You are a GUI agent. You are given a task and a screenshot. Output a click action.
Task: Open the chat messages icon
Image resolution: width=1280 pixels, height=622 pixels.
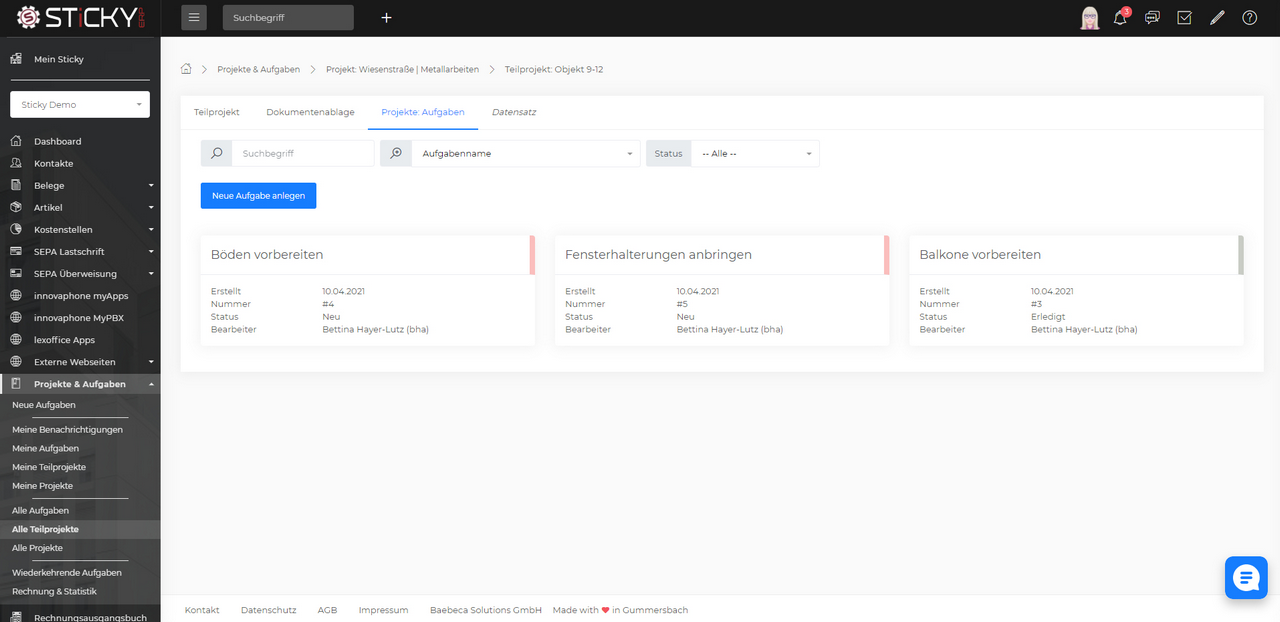pos(1152,17)
